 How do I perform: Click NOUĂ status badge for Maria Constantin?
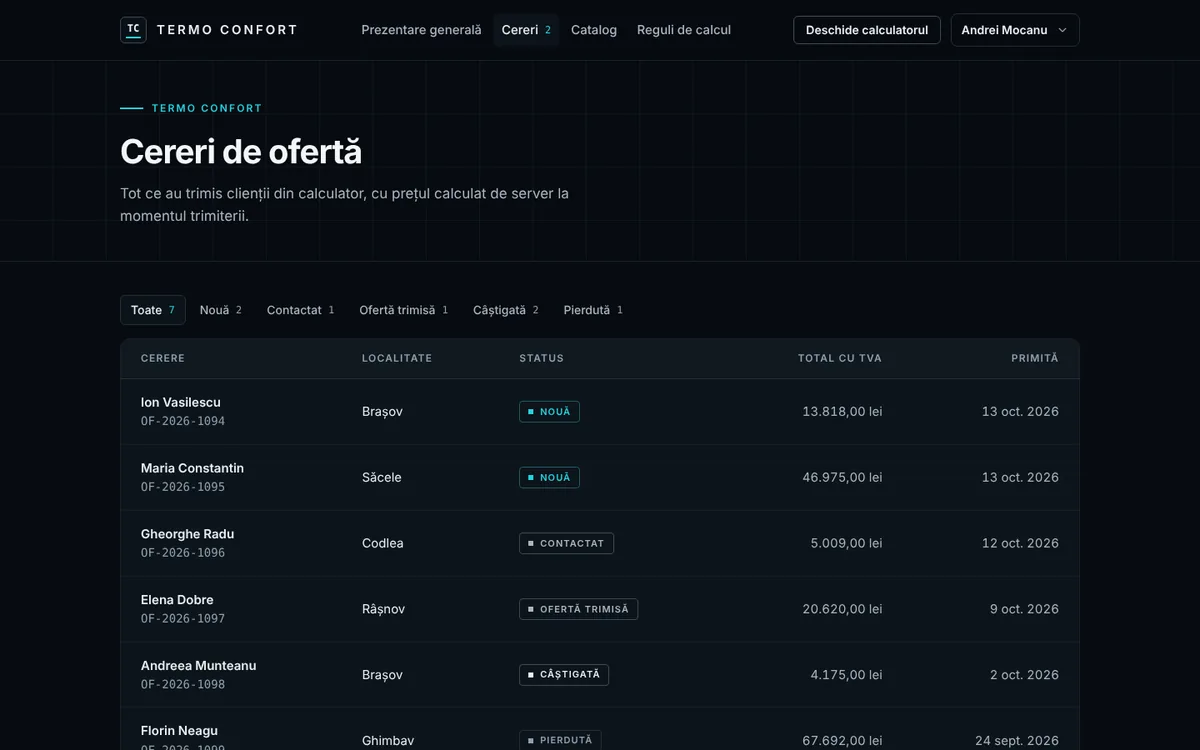[549, 478]
